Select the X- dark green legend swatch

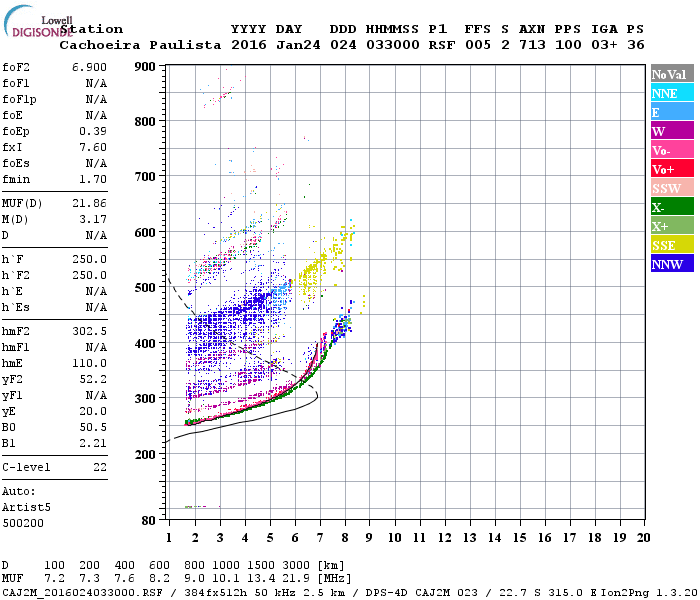672,207
